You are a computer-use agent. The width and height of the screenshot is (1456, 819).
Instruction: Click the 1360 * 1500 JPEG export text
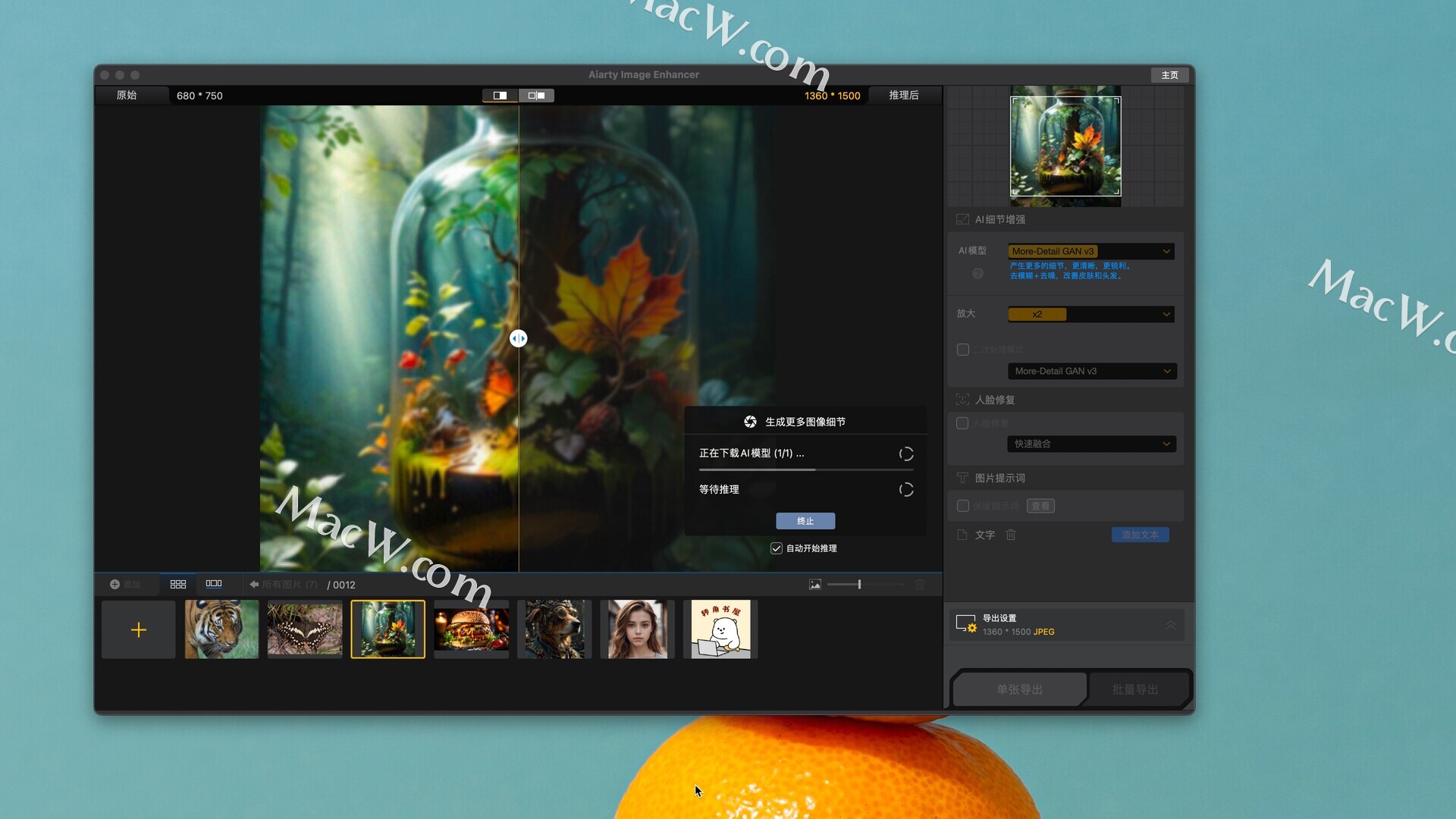[x=1018, y=632]
